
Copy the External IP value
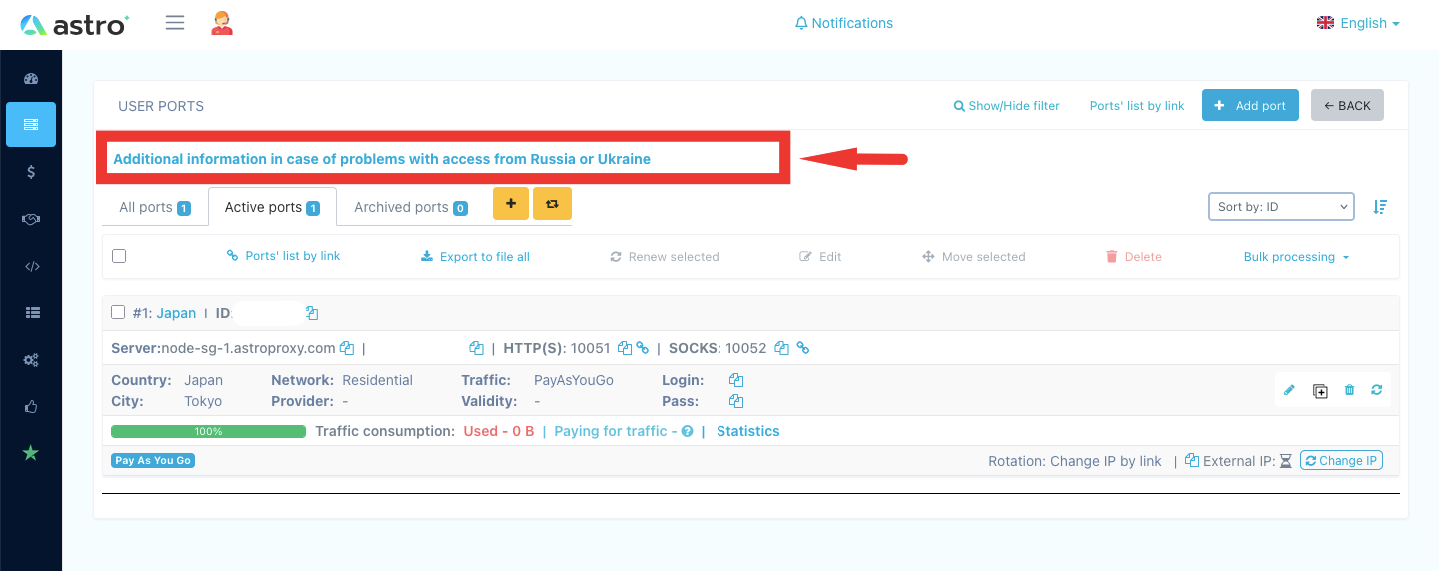coord(1192,461)
